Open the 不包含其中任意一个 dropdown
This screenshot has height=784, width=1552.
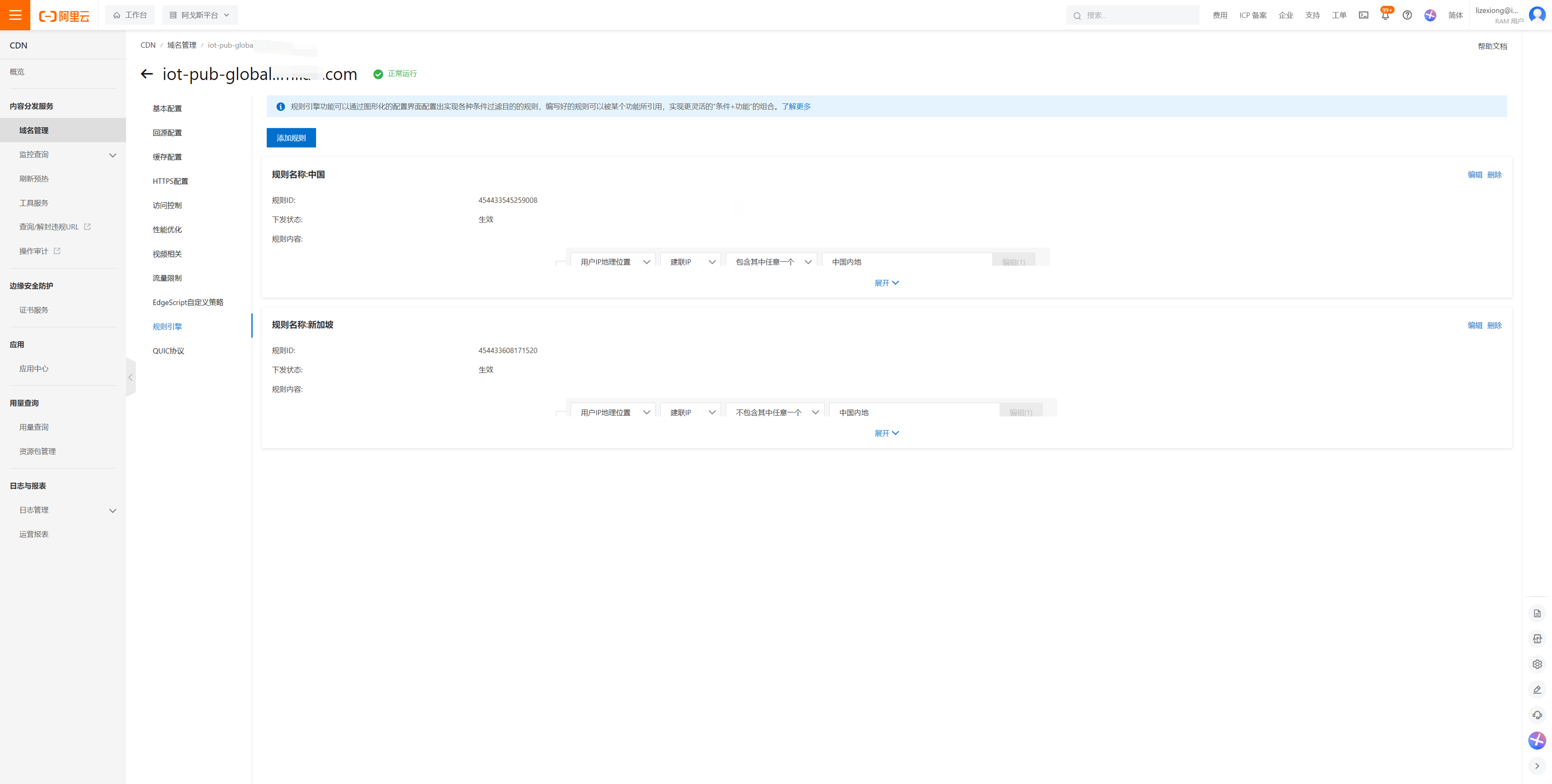point(776,413)
